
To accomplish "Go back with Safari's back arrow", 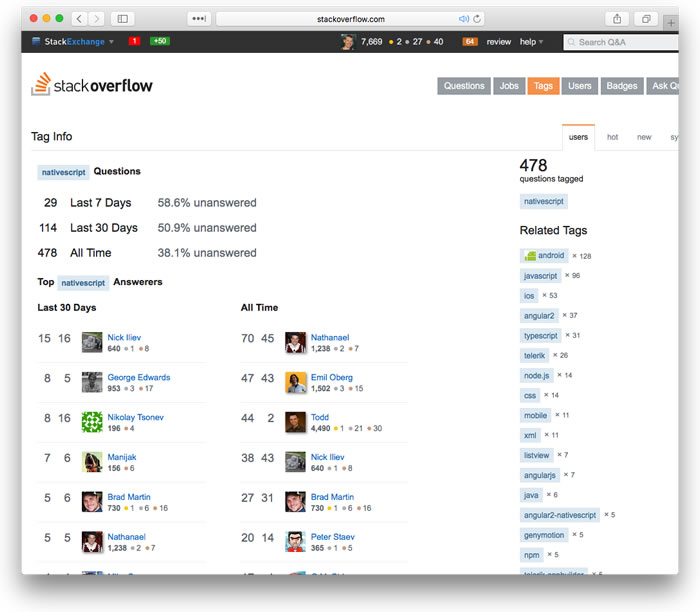I will point(79,19).
